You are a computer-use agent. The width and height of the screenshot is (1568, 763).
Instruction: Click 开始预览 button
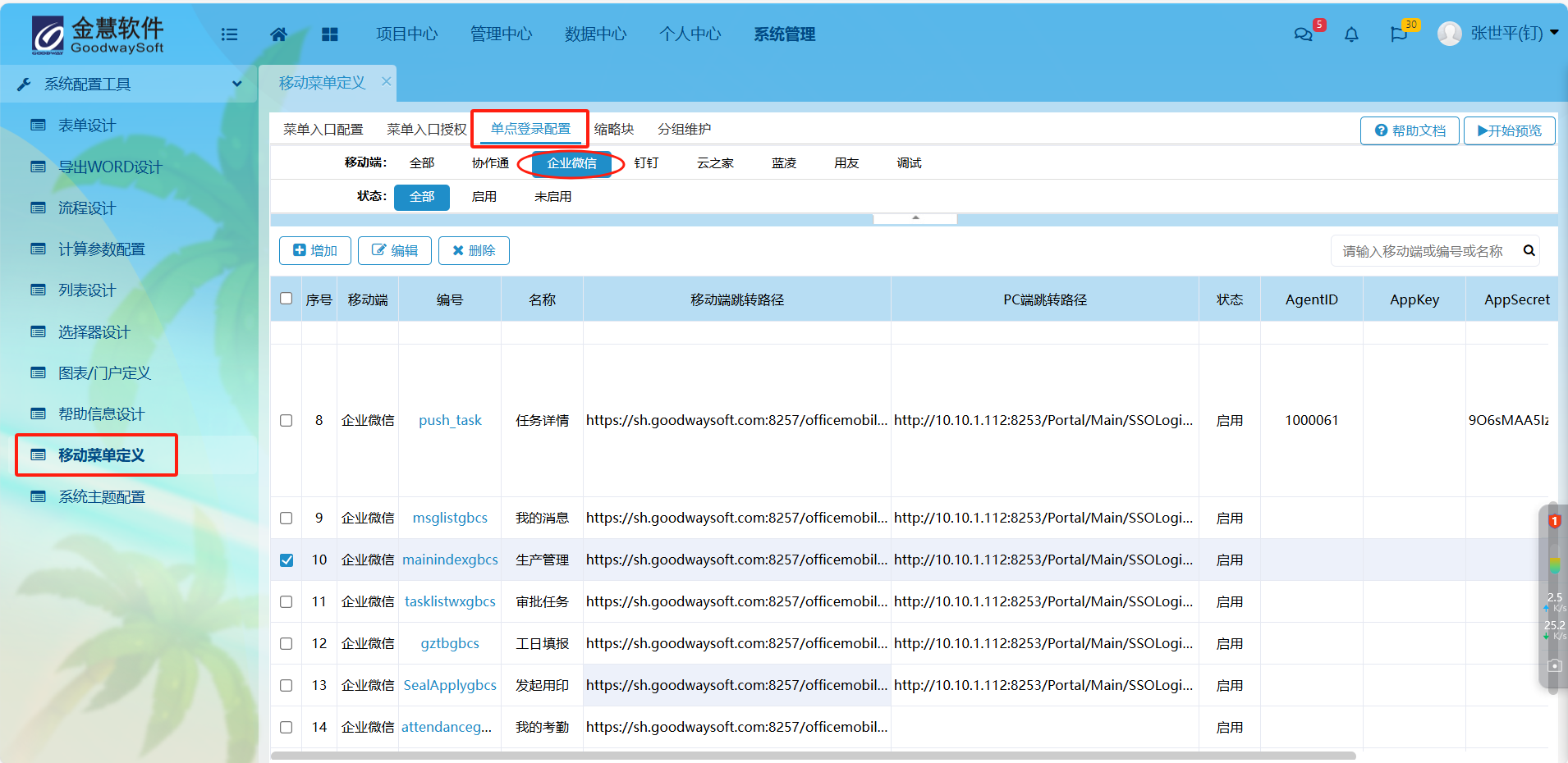pos(1509,130)
